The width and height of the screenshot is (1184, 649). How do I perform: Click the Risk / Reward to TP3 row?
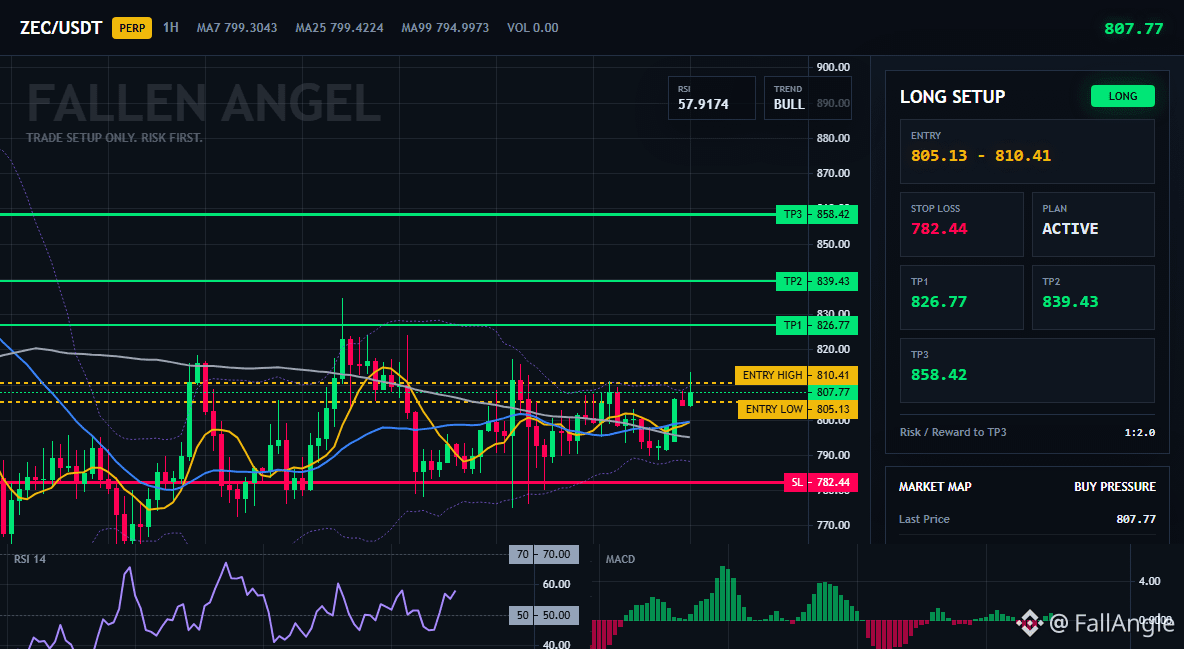1027,432
